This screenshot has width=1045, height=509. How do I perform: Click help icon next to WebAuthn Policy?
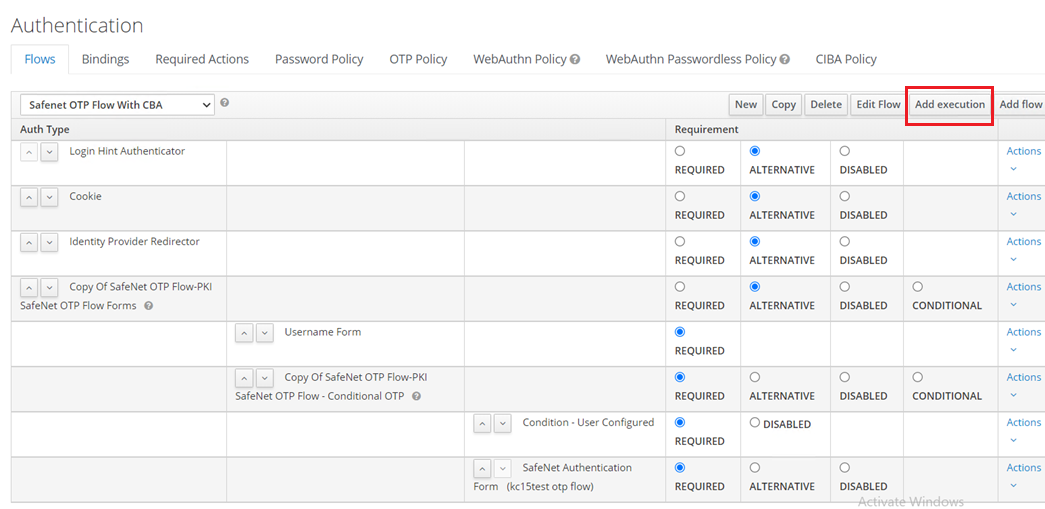coord(575,60)
